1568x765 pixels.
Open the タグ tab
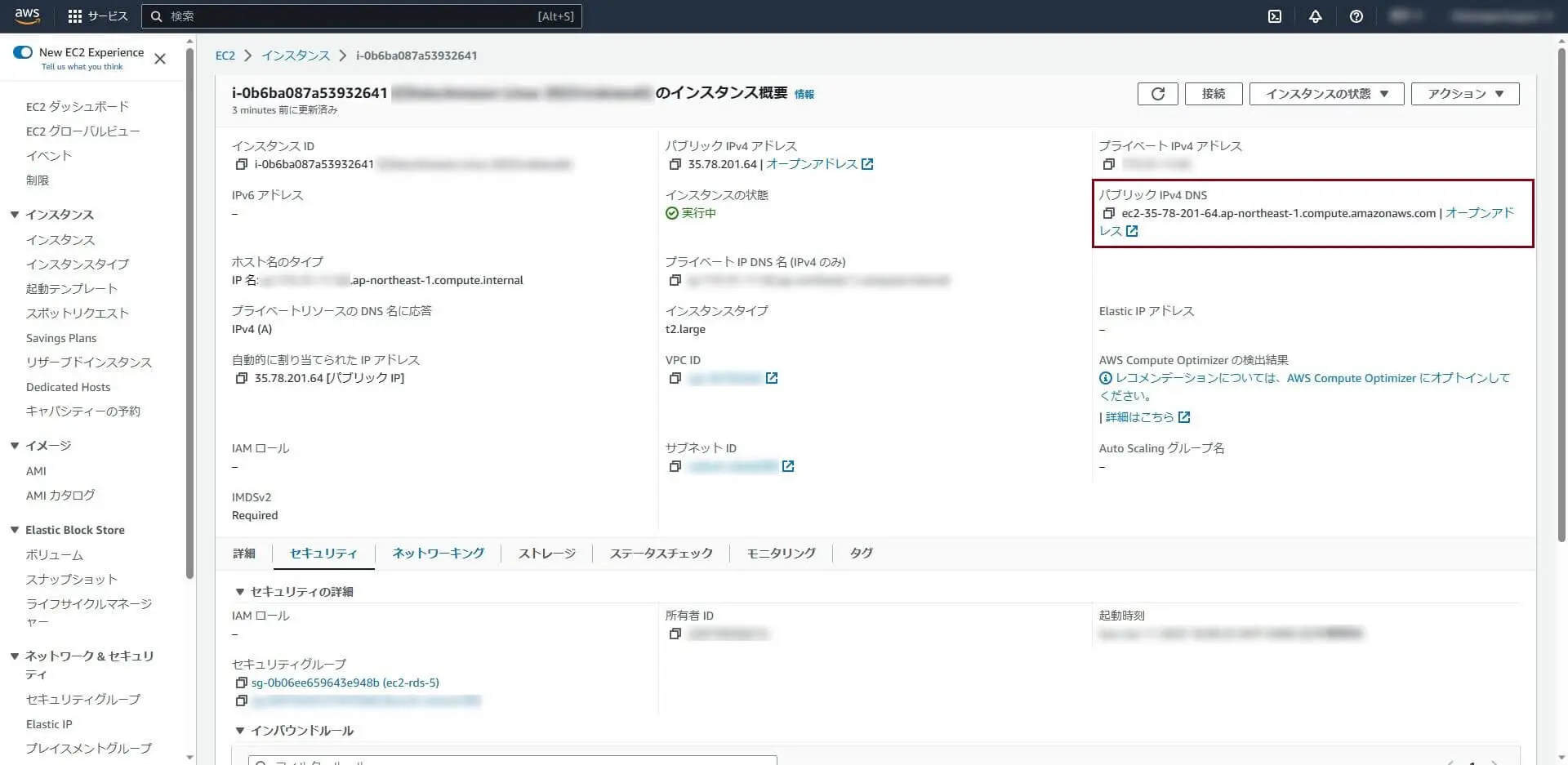point(862,554)
